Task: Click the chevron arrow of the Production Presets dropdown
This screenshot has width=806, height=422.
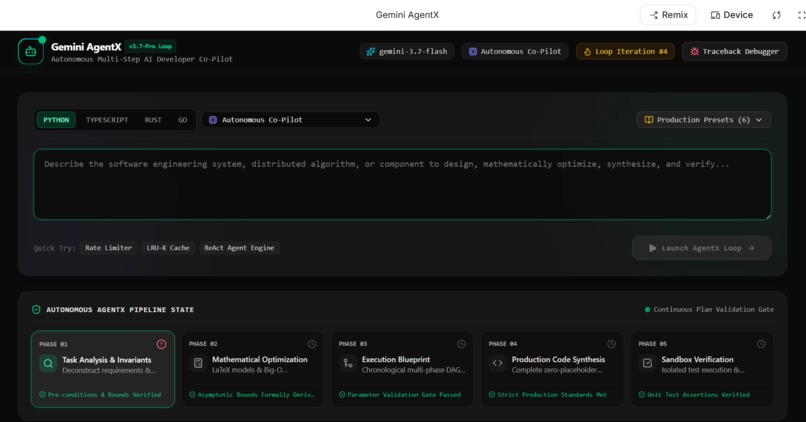Action: pos(759,120)
